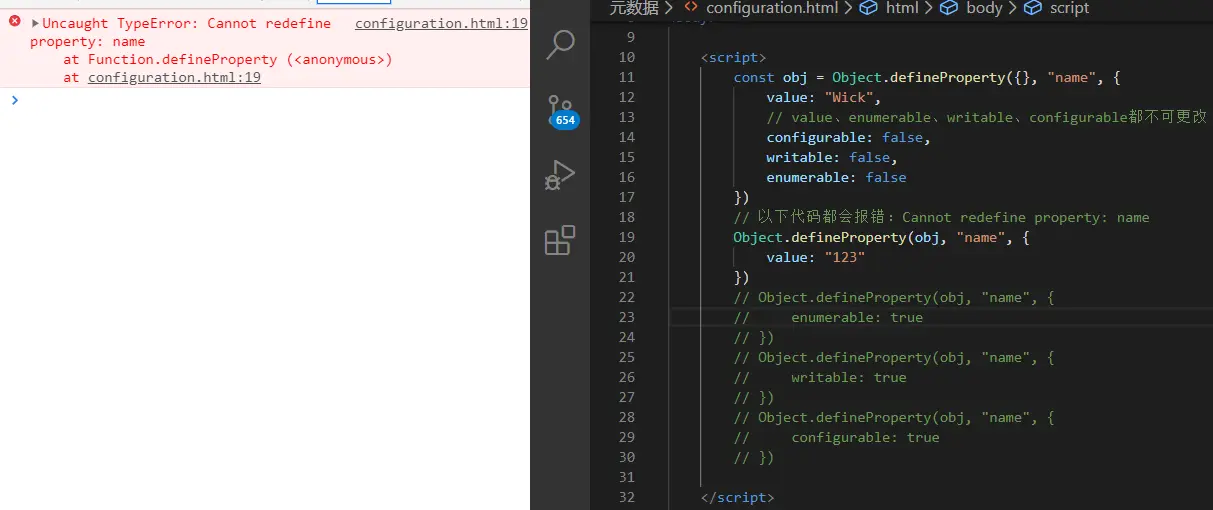
Task: Click Object.defineProperty call on line 19
Action: tap(882, 237)
